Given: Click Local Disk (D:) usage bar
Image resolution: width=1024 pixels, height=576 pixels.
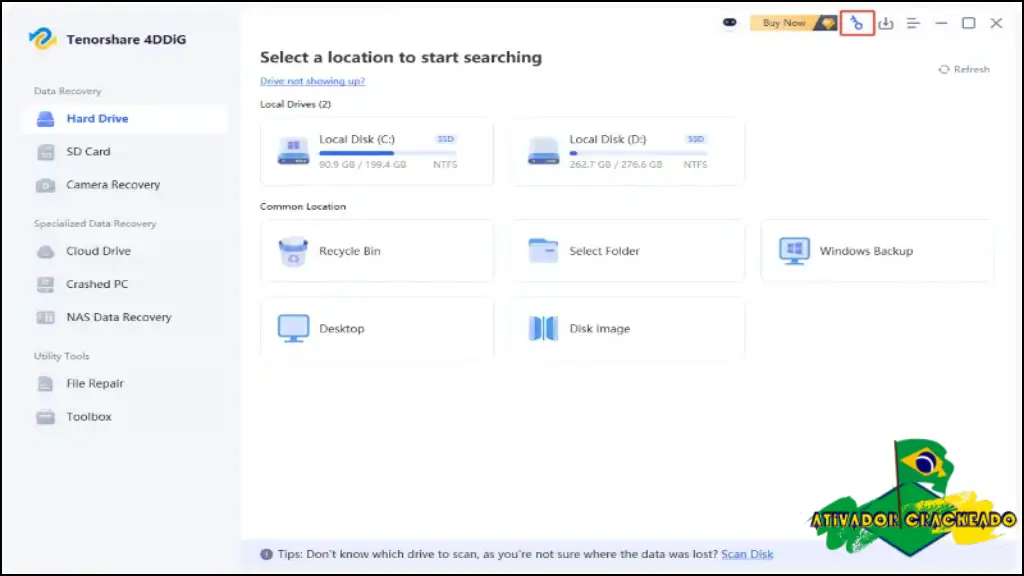Looking at the screenshot, I should tap(638, 153).
